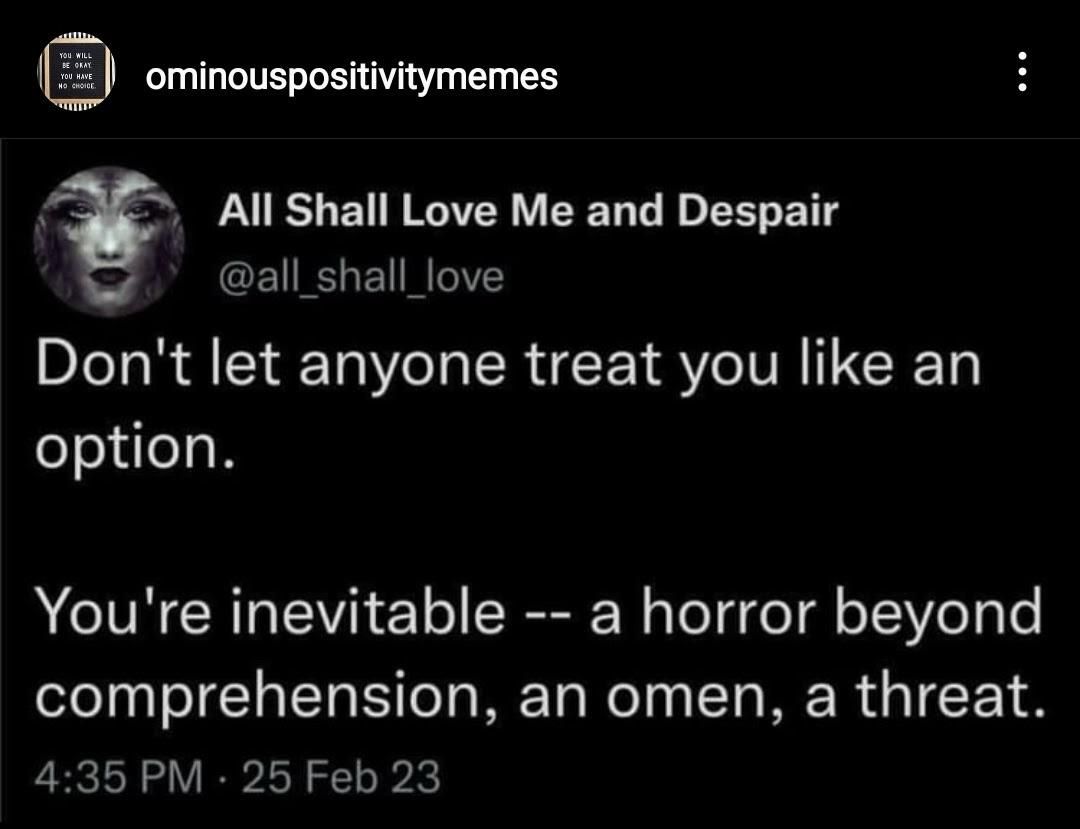Open the ominouspositivitymemes username link
Image resolution: width=1080 pixels, height=829 pixels.
point(352,76)
